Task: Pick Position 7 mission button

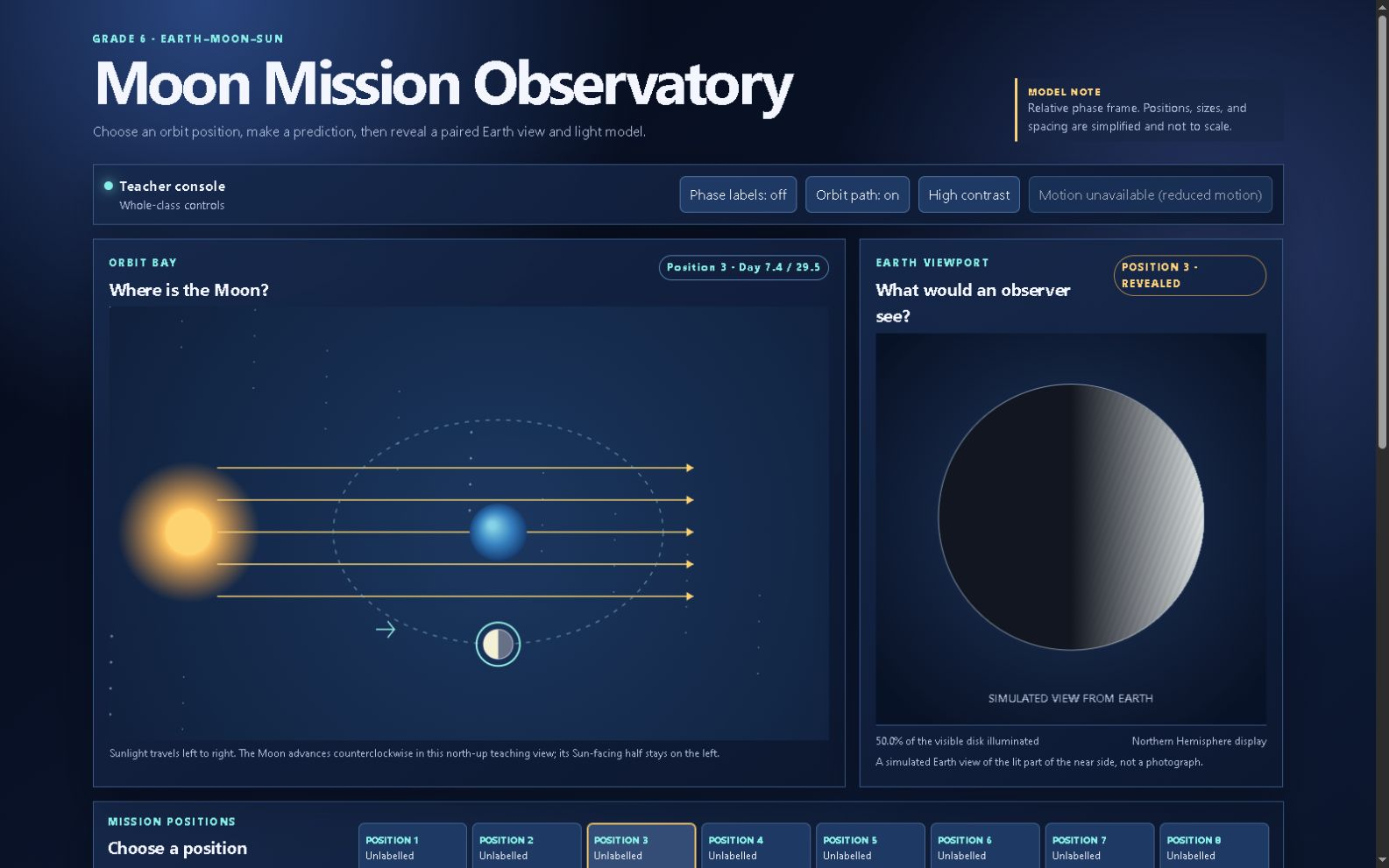Action: pos(1099,846)
